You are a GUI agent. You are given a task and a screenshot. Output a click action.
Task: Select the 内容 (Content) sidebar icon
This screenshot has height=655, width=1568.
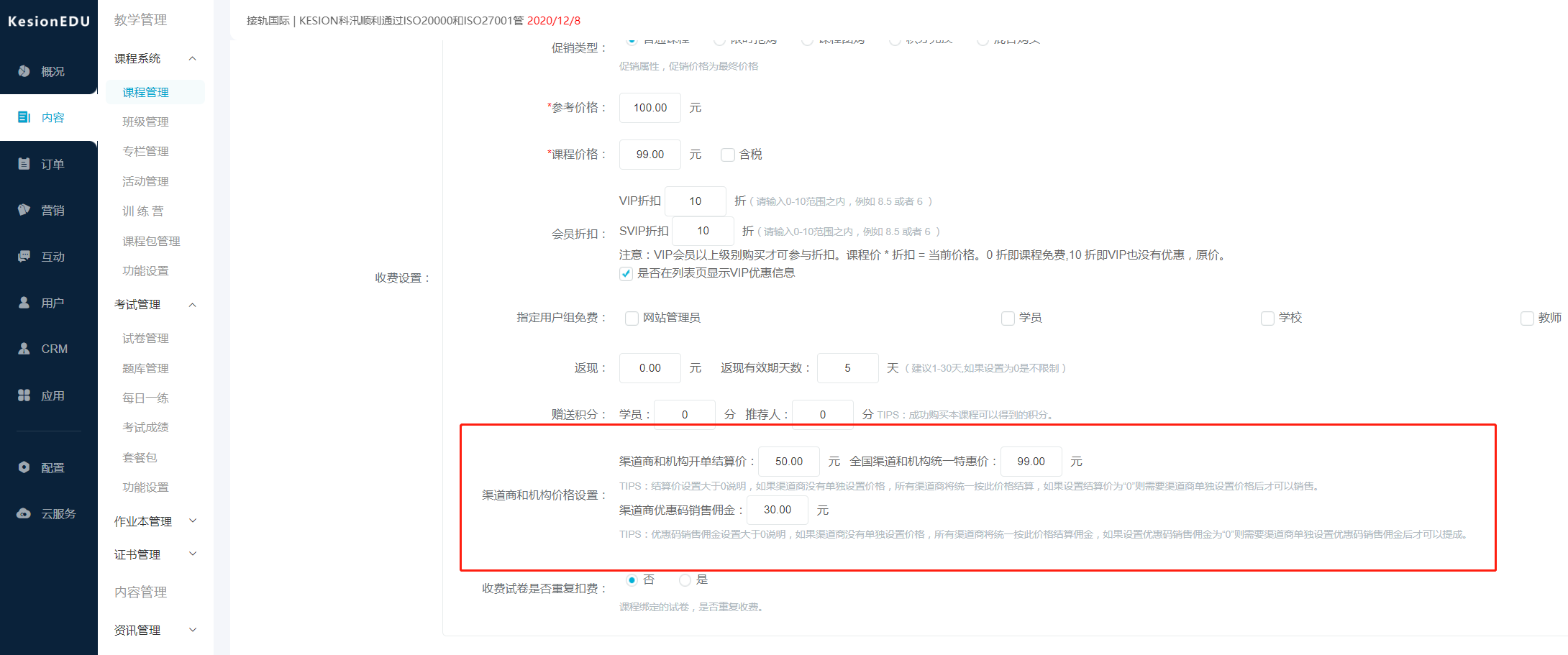[x=48, y=117]
